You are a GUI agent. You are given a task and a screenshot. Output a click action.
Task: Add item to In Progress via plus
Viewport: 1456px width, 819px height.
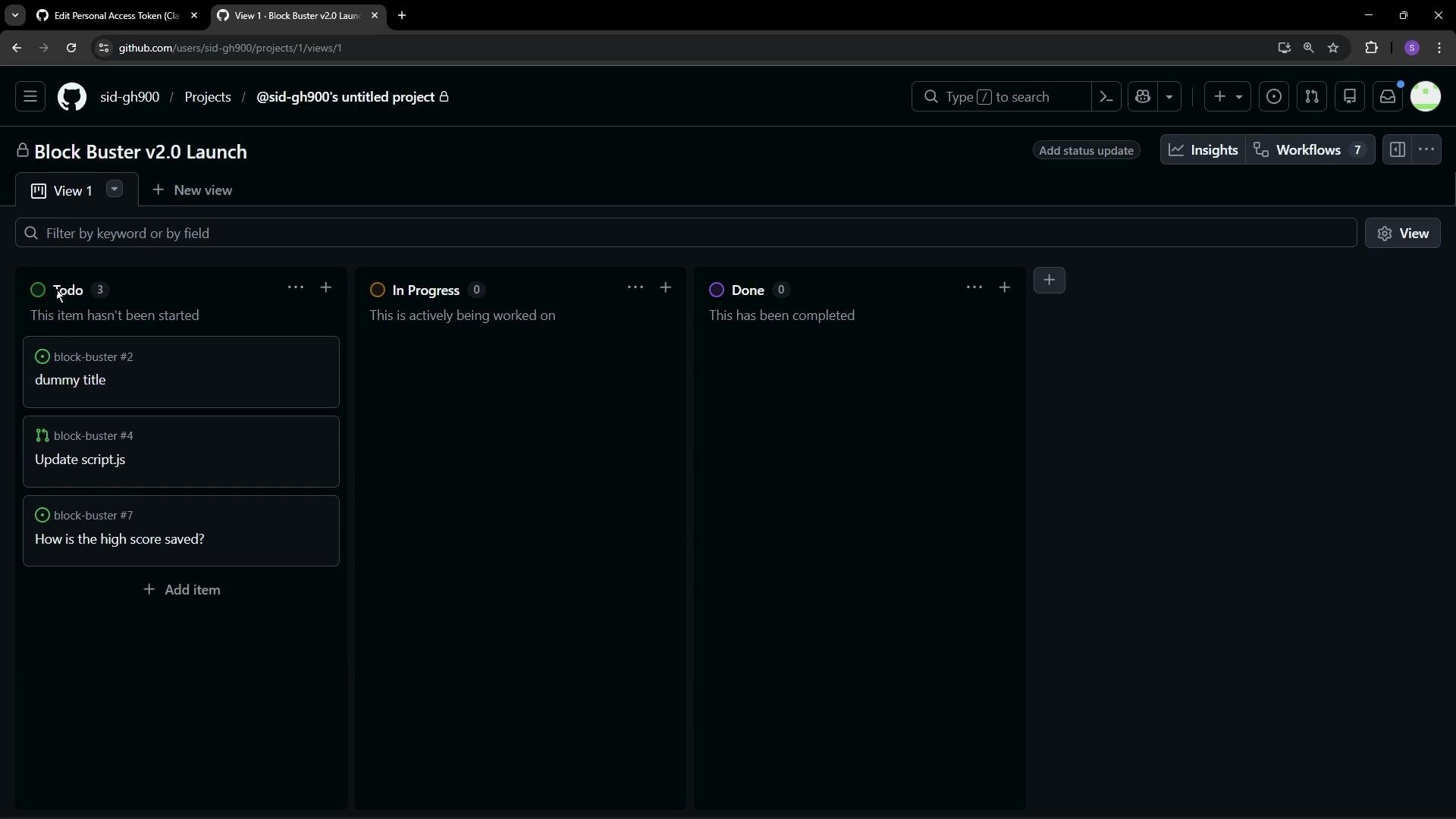[666, 288]
